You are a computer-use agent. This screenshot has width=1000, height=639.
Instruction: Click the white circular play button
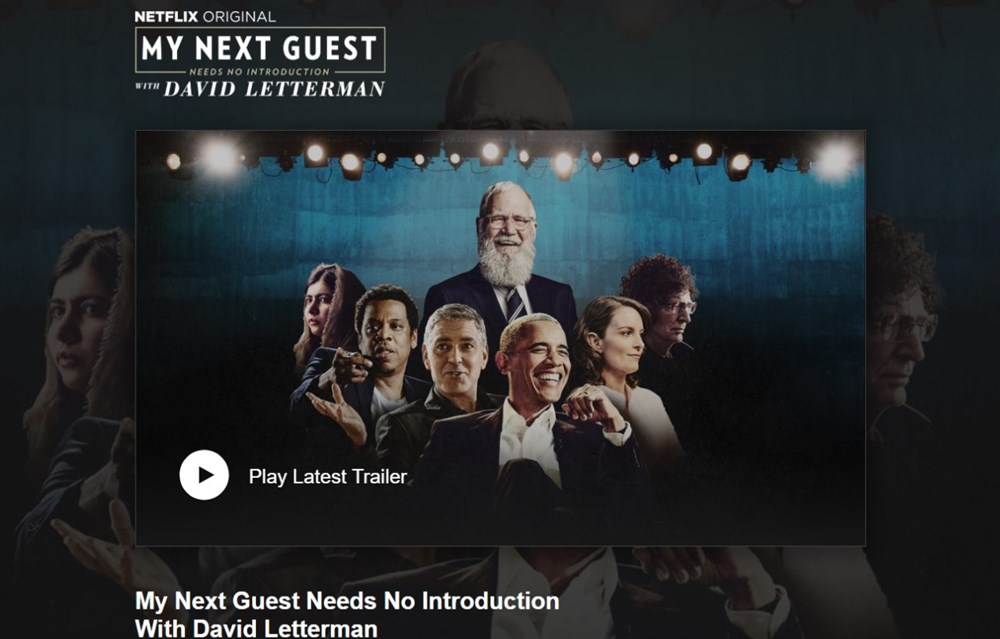(x=204, y=475)
